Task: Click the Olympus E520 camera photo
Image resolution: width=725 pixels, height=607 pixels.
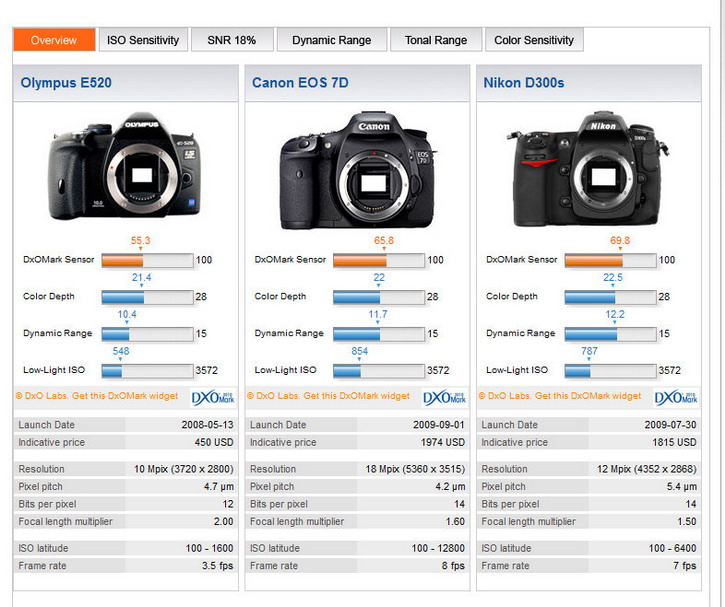Action: (125, 166)
